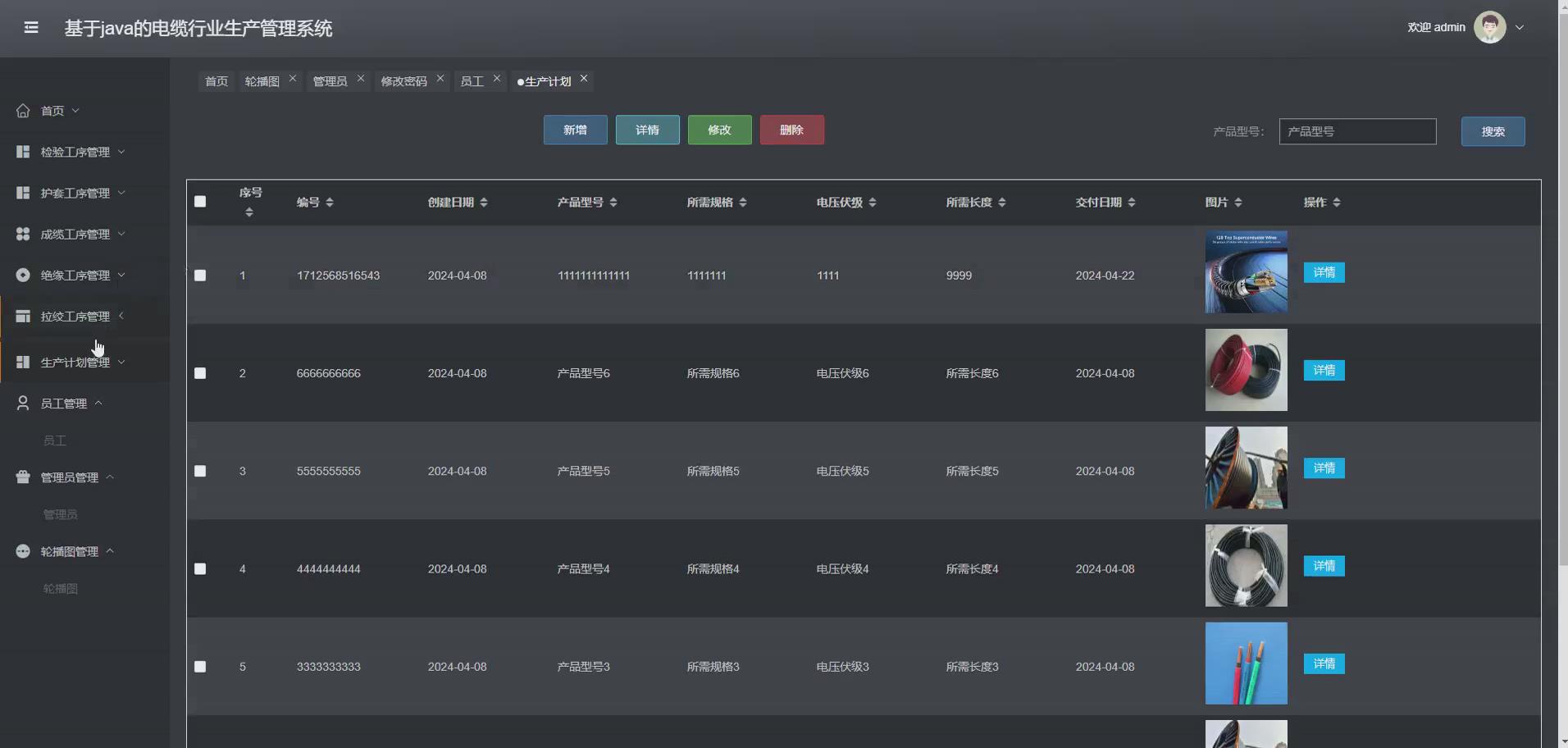Click the 所需规格 sort arrows
The height and width of the screenshot is (748, 1568).
click(x=743, y=203)
